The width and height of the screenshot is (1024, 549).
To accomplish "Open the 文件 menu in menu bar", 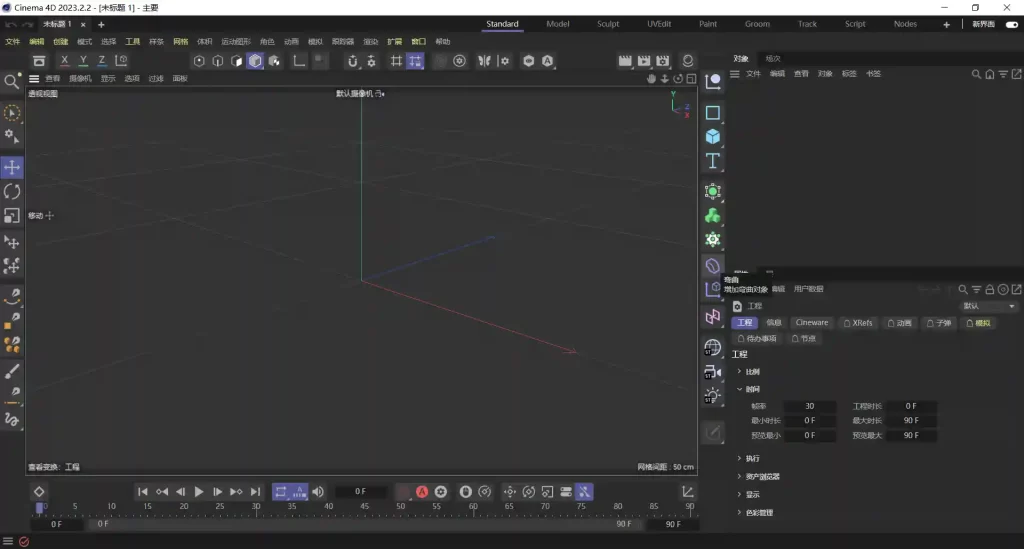I will click(x=13, y=42).
